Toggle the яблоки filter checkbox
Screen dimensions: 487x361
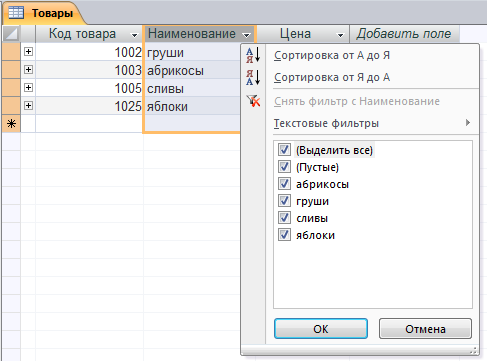tap(284, 235)
